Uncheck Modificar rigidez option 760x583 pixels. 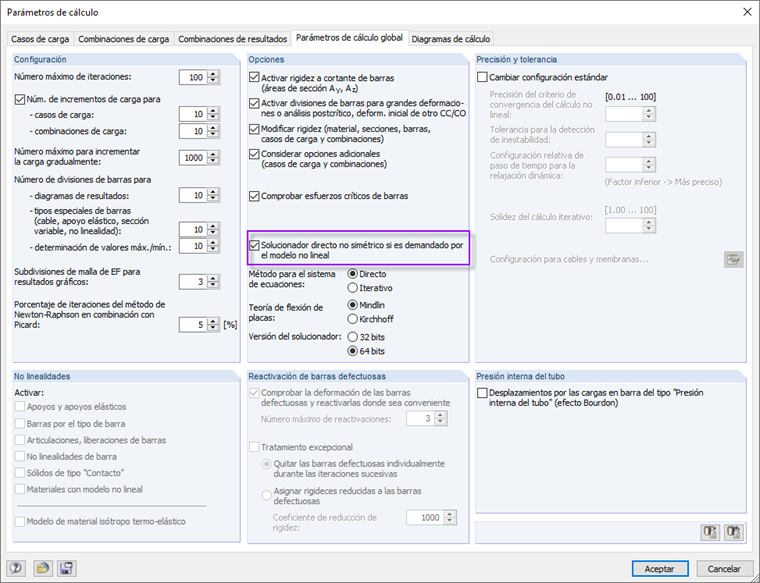254,129
